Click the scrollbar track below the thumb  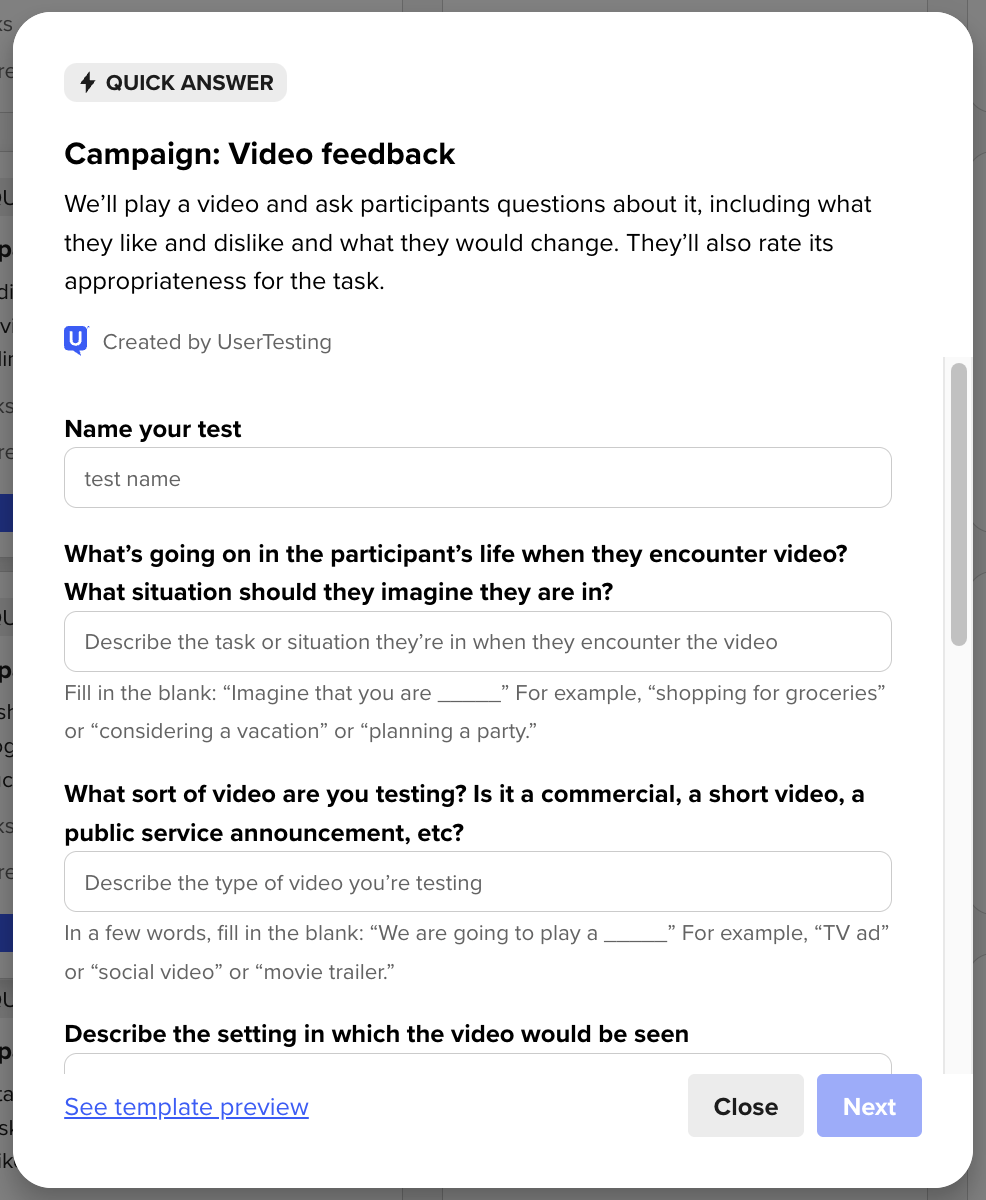pos(958,850)
